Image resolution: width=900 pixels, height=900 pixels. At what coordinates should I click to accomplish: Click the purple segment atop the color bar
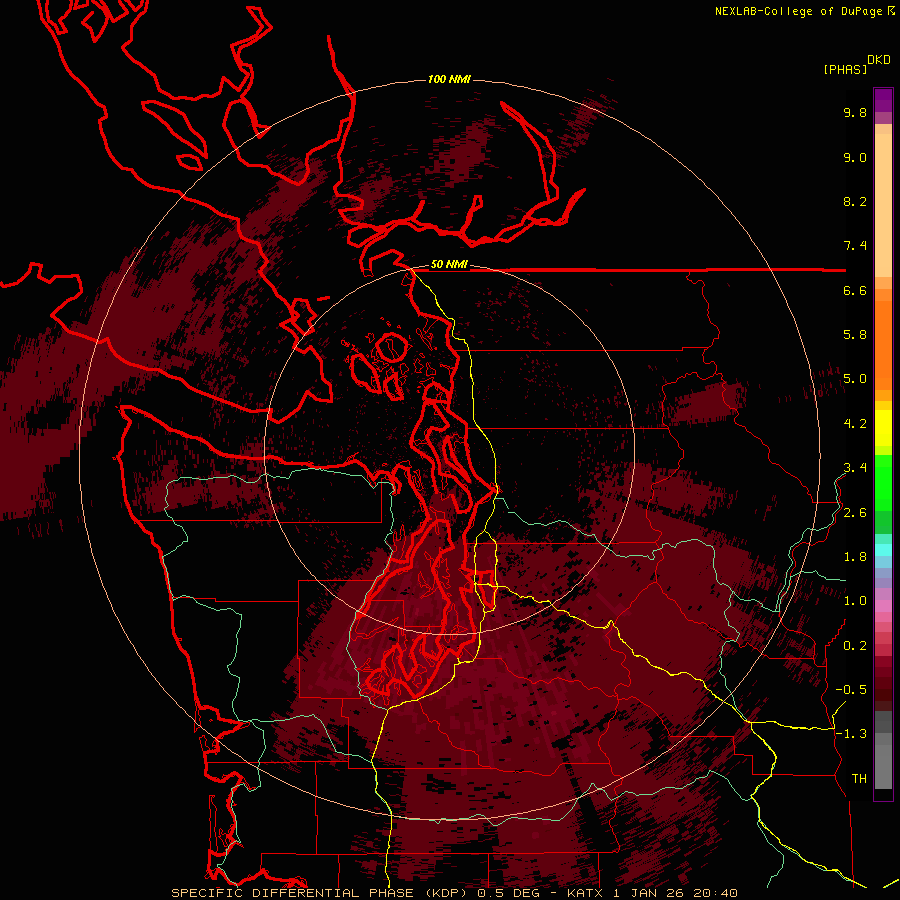tap(883, 100)
